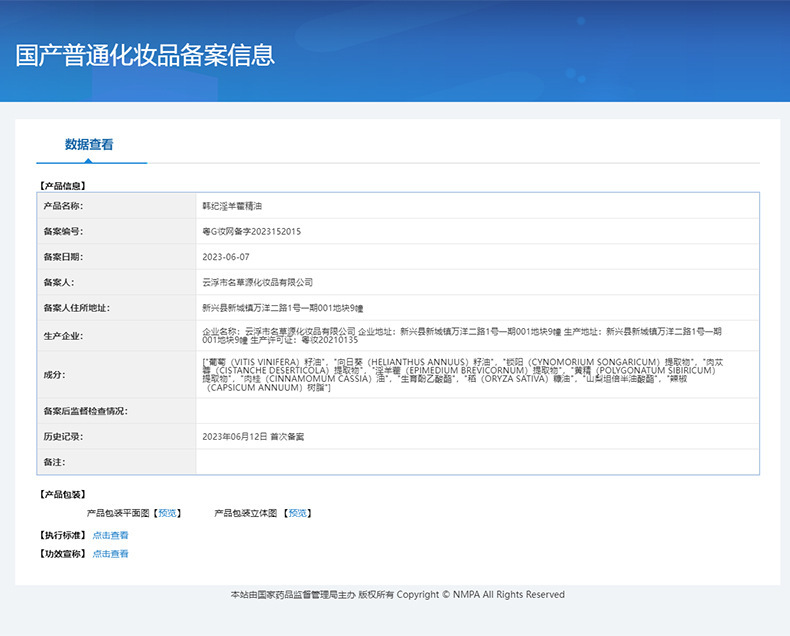Click the filer company name value
Viewport: 790px width, 636px height.
click(257, 282)
